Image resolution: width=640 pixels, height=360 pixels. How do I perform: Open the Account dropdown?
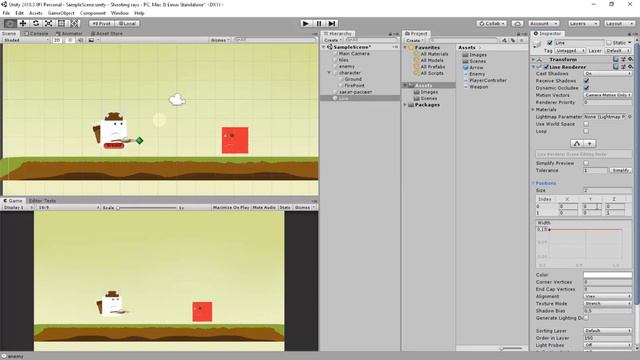click(543, 24)
